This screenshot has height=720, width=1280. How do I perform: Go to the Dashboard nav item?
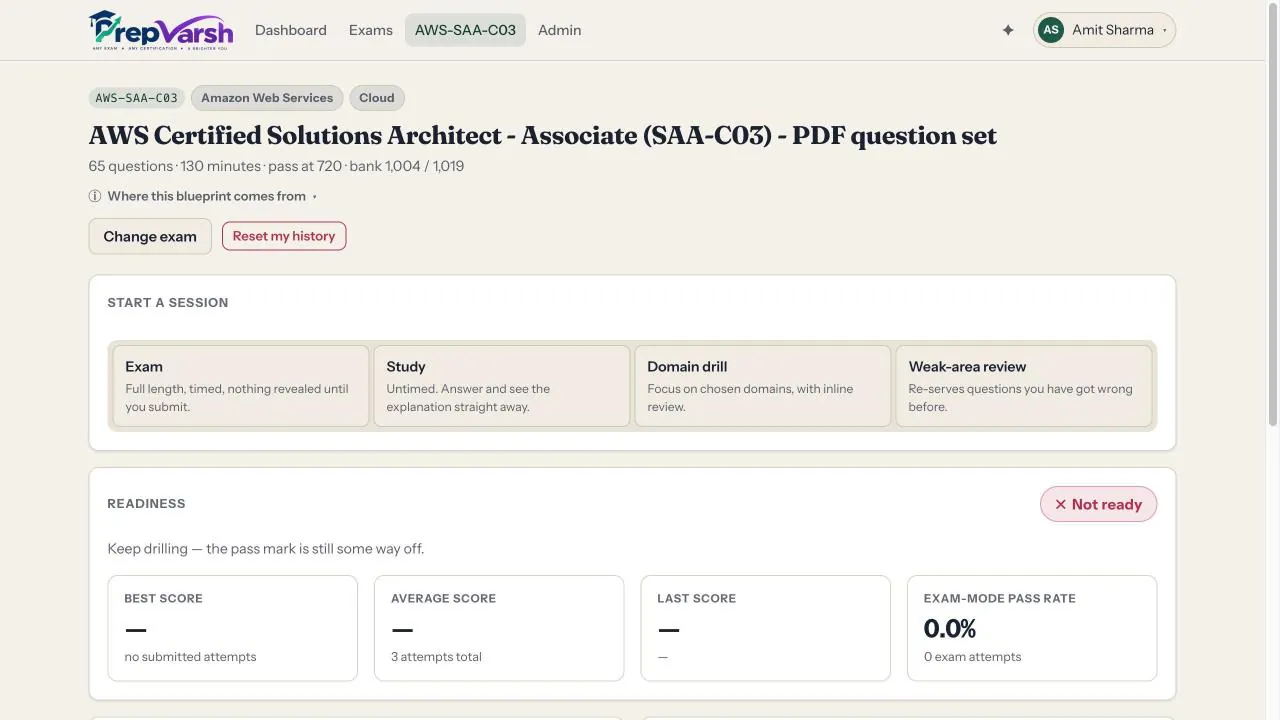[x=291, y=30]
